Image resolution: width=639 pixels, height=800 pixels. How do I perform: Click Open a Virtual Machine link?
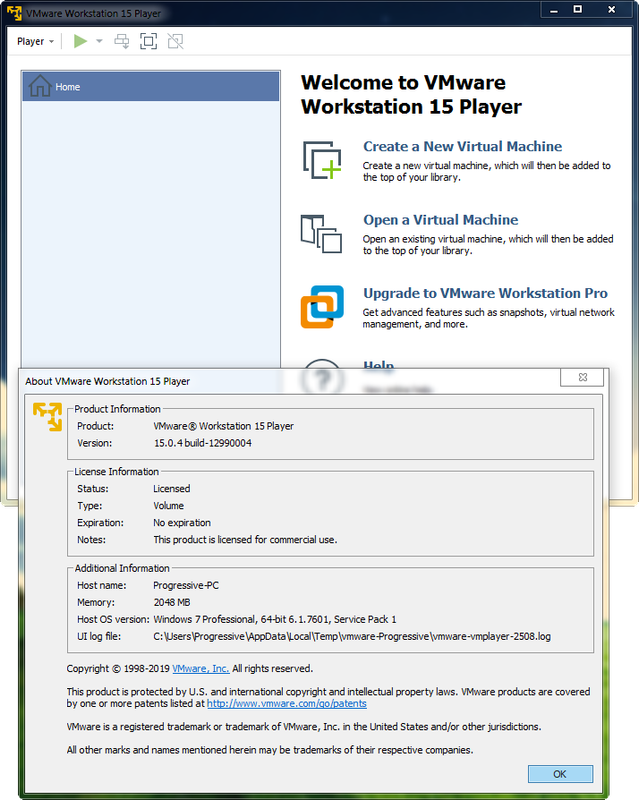[440, 220]
